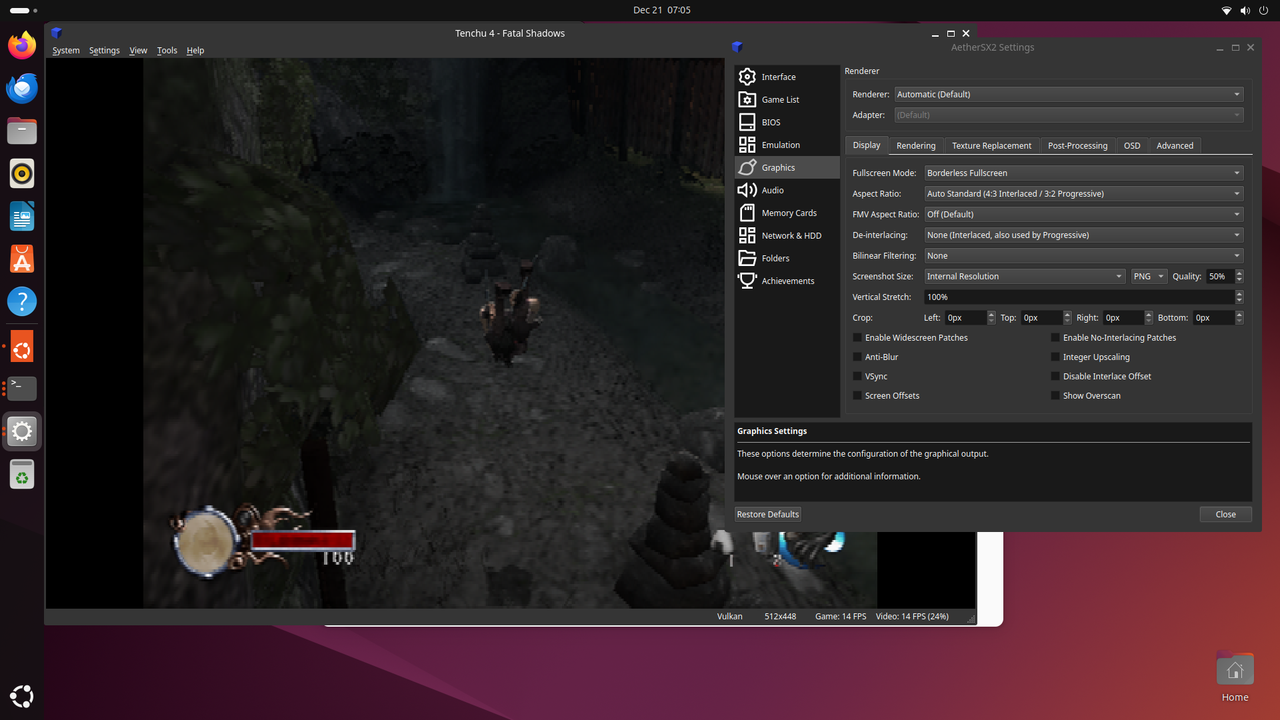Click the Vertical Stretch stepper arrows
1280x720 pixels.
point(1240,297)
